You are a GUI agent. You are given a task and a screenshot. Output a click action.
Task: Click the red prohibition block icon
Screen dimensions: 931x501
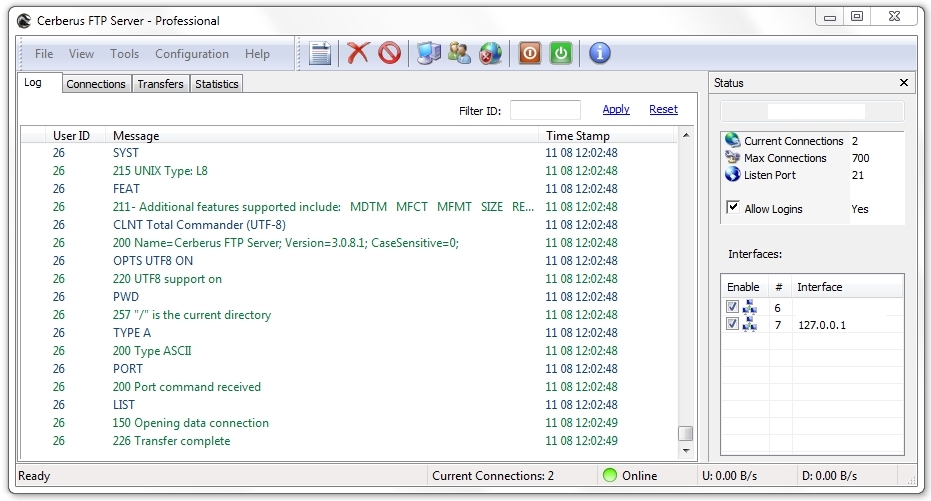[390, 53]
